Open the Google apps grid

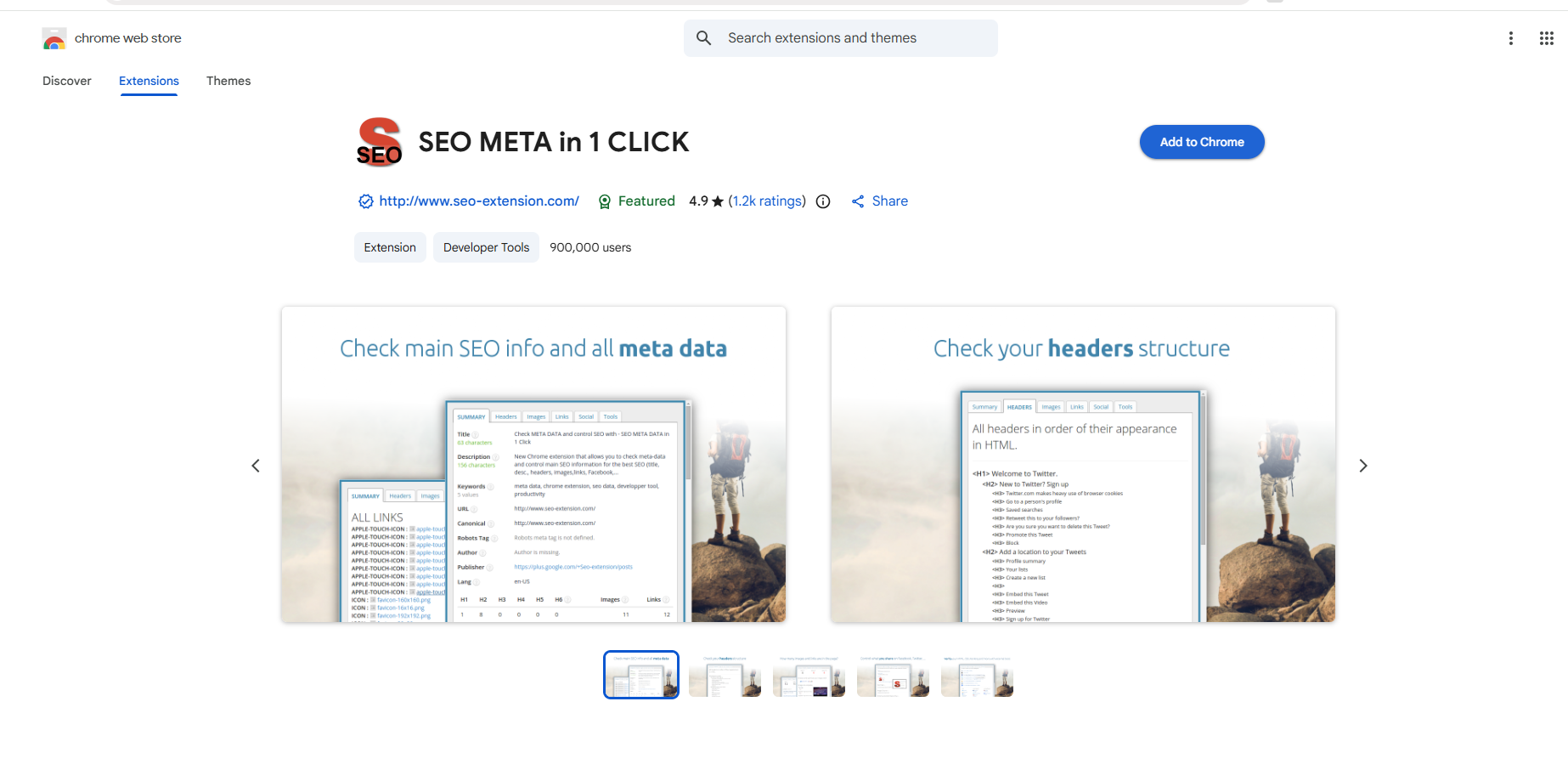point(1546,38)
